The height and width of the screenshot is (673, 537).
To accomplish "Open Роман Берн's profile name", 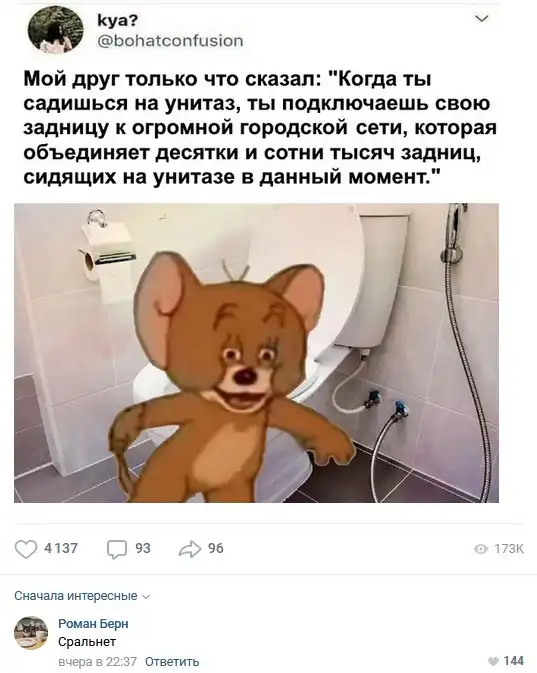I will pyautogui.click(x=93, y=624).
